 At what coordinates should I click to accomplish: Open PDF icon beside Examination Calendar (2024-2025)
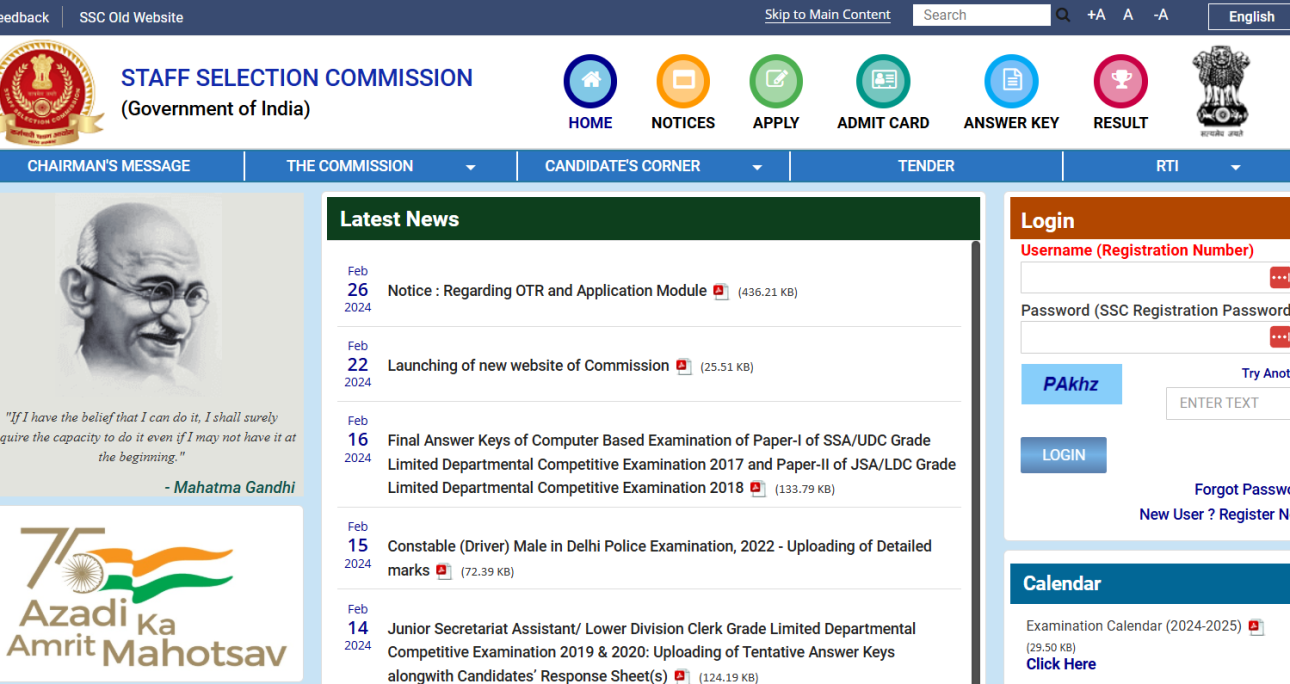[1256, 627]
